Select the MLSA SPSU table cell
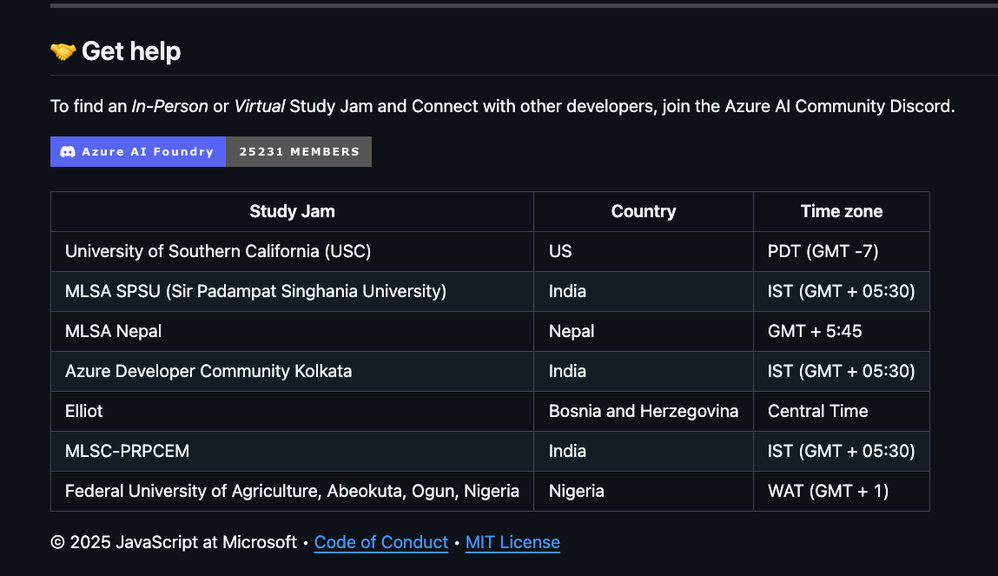 coord(255,291)
